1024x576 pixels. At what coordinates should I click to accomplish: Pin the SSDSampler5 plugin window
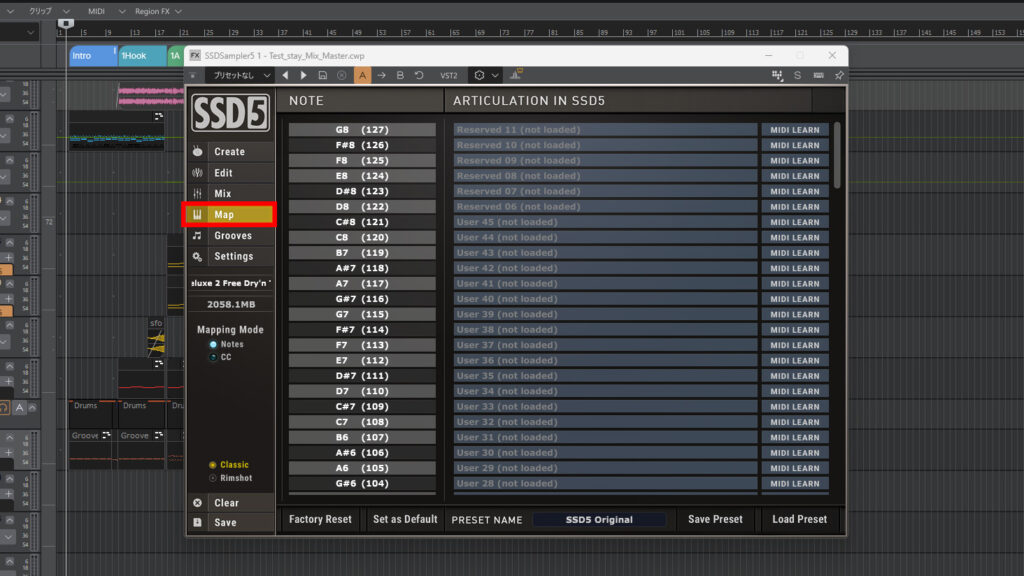coord(838,75)
